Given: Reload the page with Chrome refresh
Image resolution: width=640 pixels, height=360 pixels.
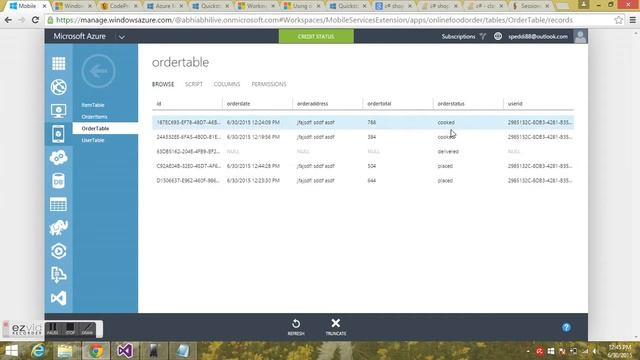Looking at the screenshot, I should (x=36, y=20).
